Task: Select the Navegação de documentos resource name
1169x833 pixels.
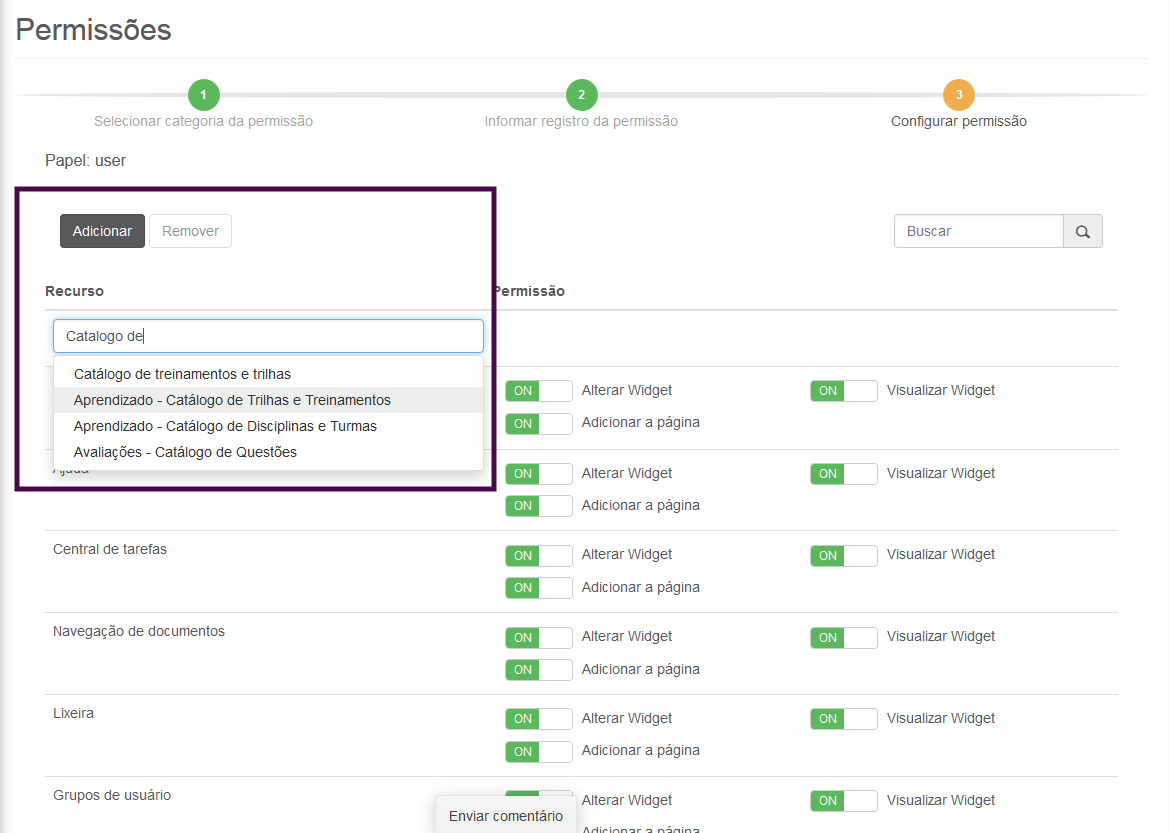Action: [x=139, y=632]
